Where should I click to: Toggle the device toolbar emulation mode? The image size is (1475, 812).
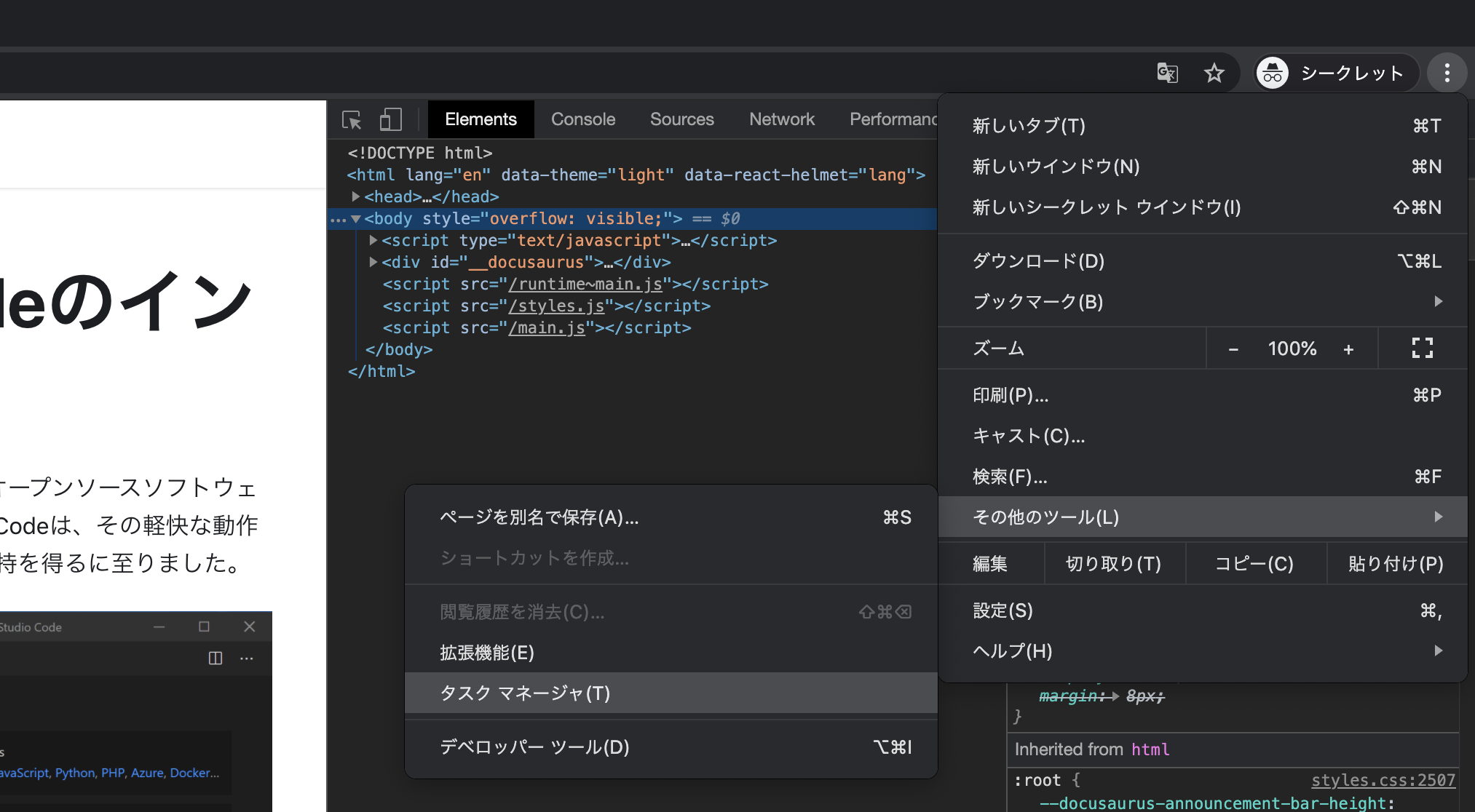(x=390, y=119)
